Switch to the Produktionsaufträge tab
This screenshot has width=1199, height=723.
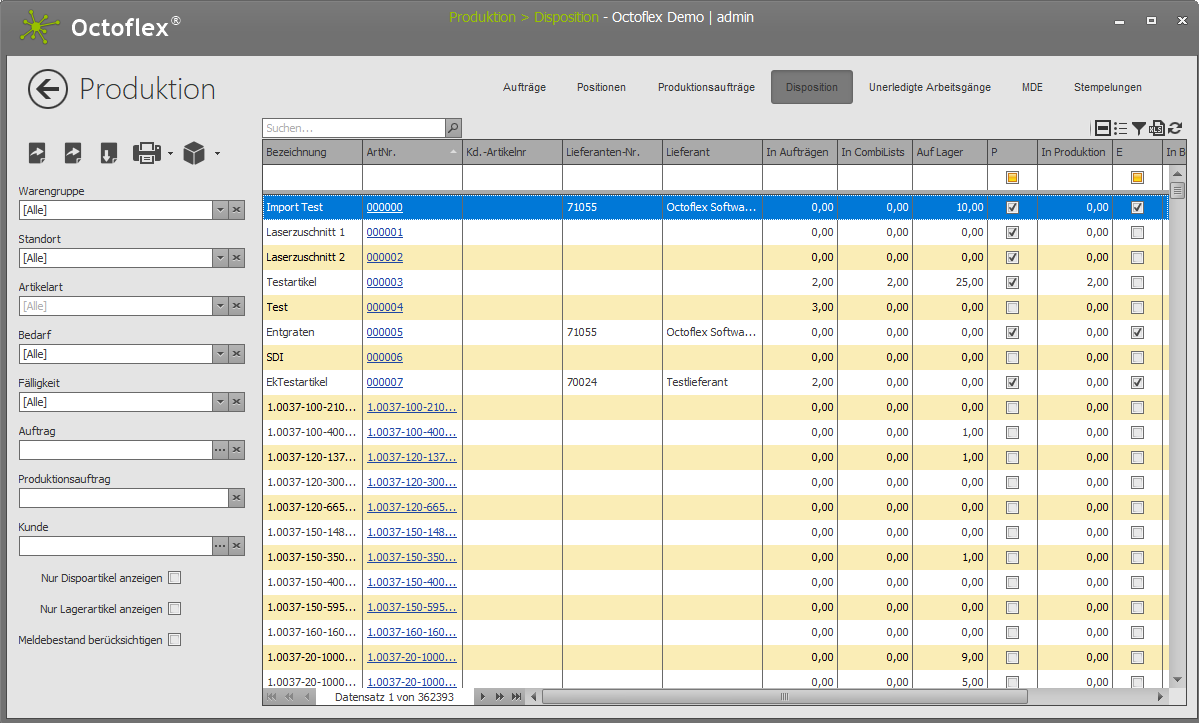(706, 88)
